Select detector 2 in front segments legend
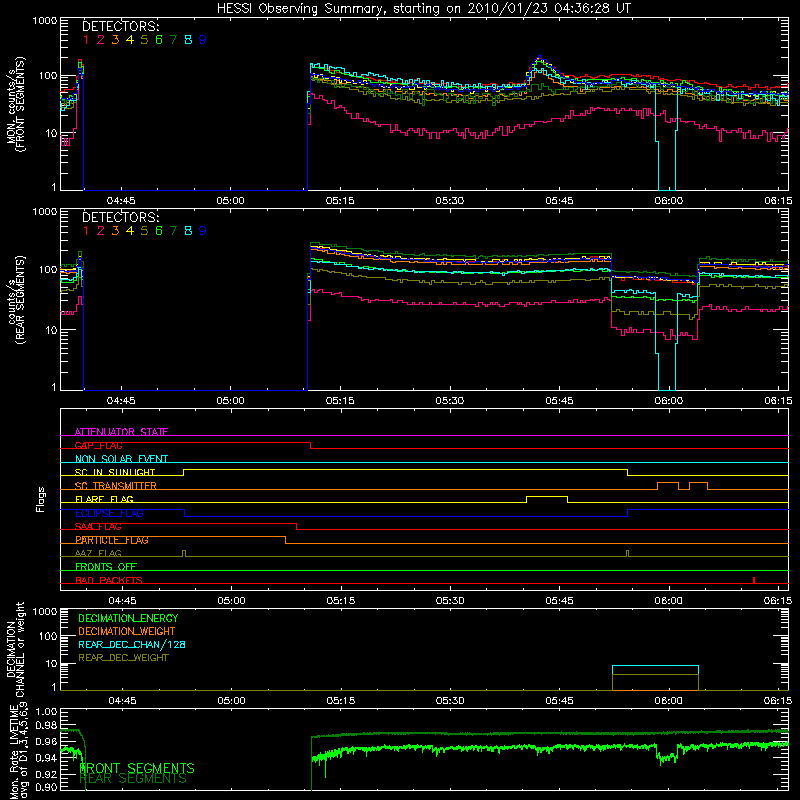 [x=101, y=40]
